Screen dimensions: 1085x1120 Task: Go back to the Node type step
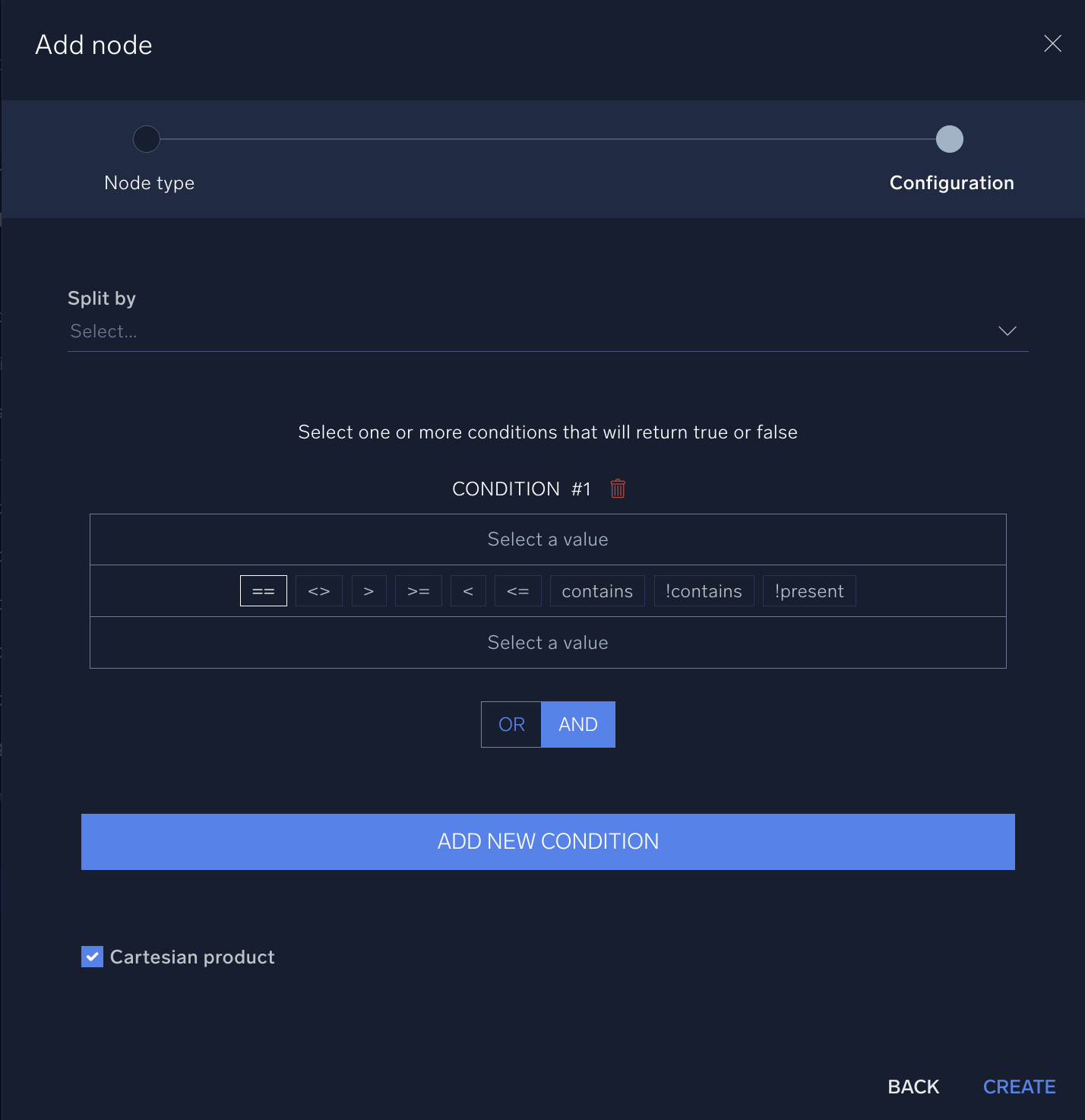pos(913,1087)
